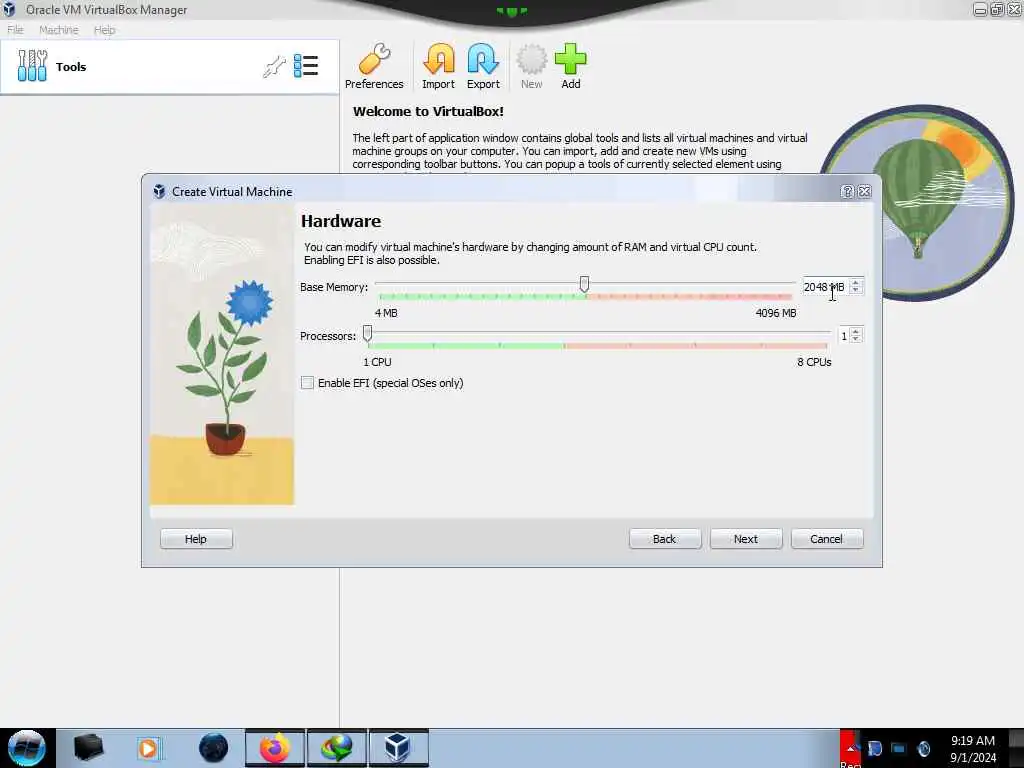
Task: Click the Base Memory slider handle
Action: [x=584, y=284]
